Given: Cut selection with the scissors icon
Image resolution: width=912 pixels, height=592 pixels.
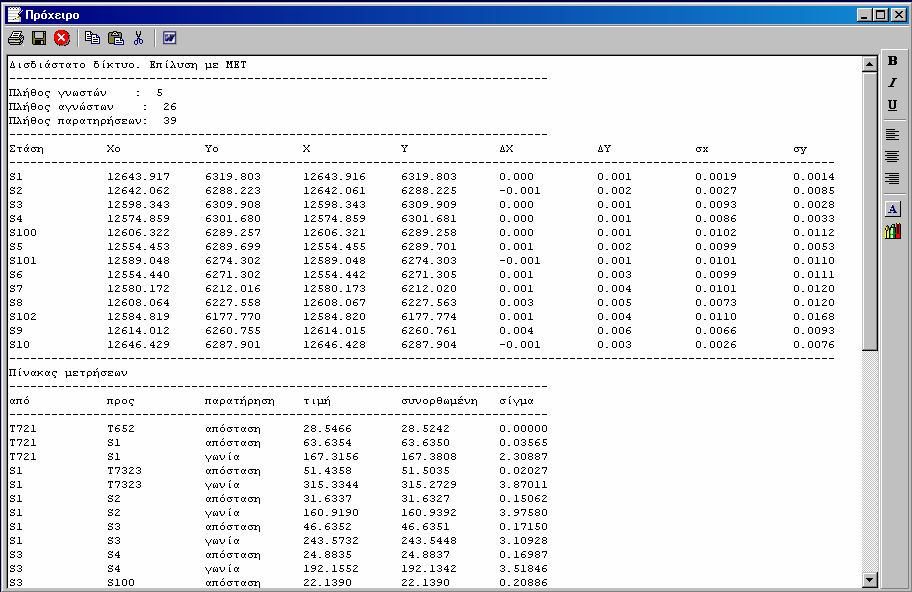Looking at the screenshot, I should (138, 38).
